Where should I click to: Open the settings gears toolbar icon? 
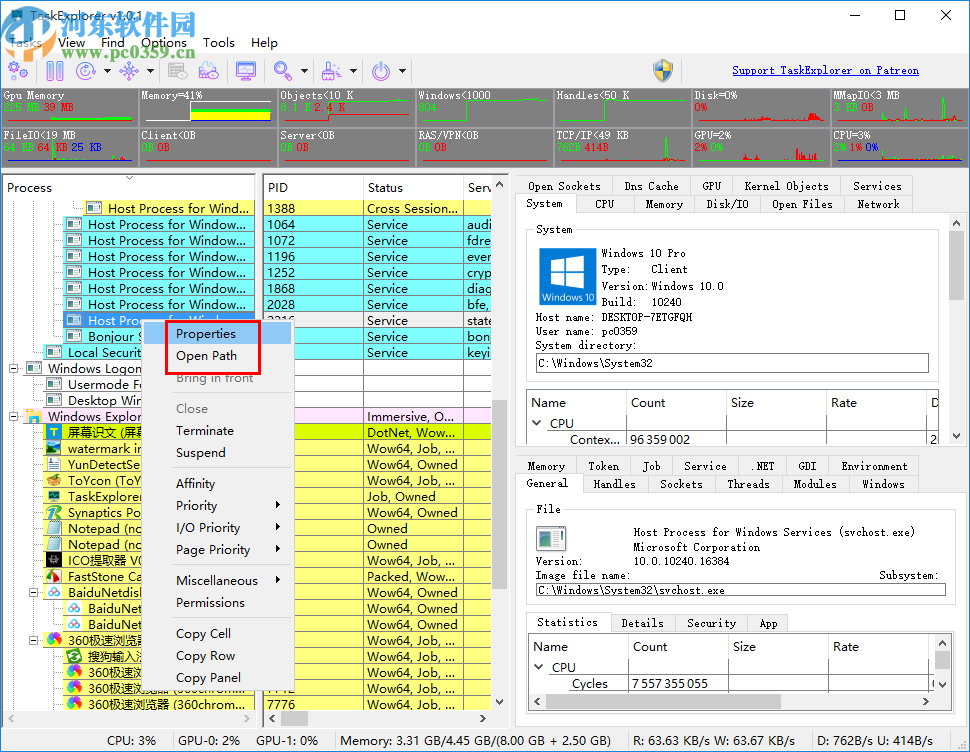(18, 71)
